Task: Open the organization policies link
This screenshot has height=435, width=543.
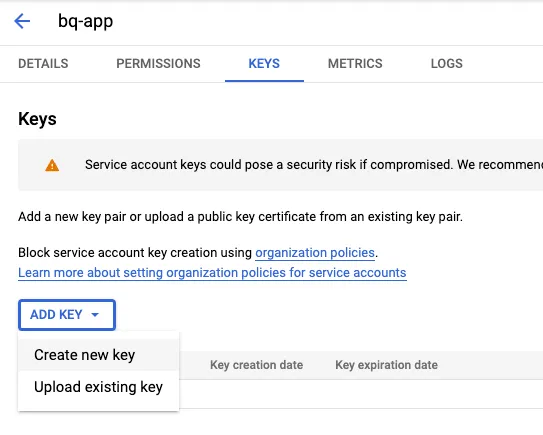Action: click(x=315, y=253)
